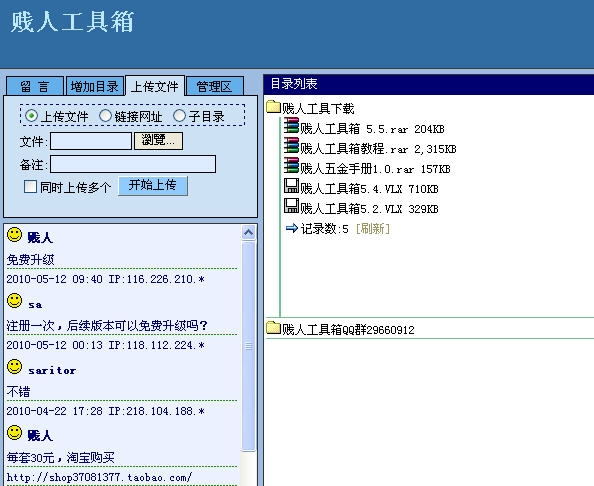594x486 pixels.
Task: Click the blue arrow icon beside 记录数
Action: (292, 228)
